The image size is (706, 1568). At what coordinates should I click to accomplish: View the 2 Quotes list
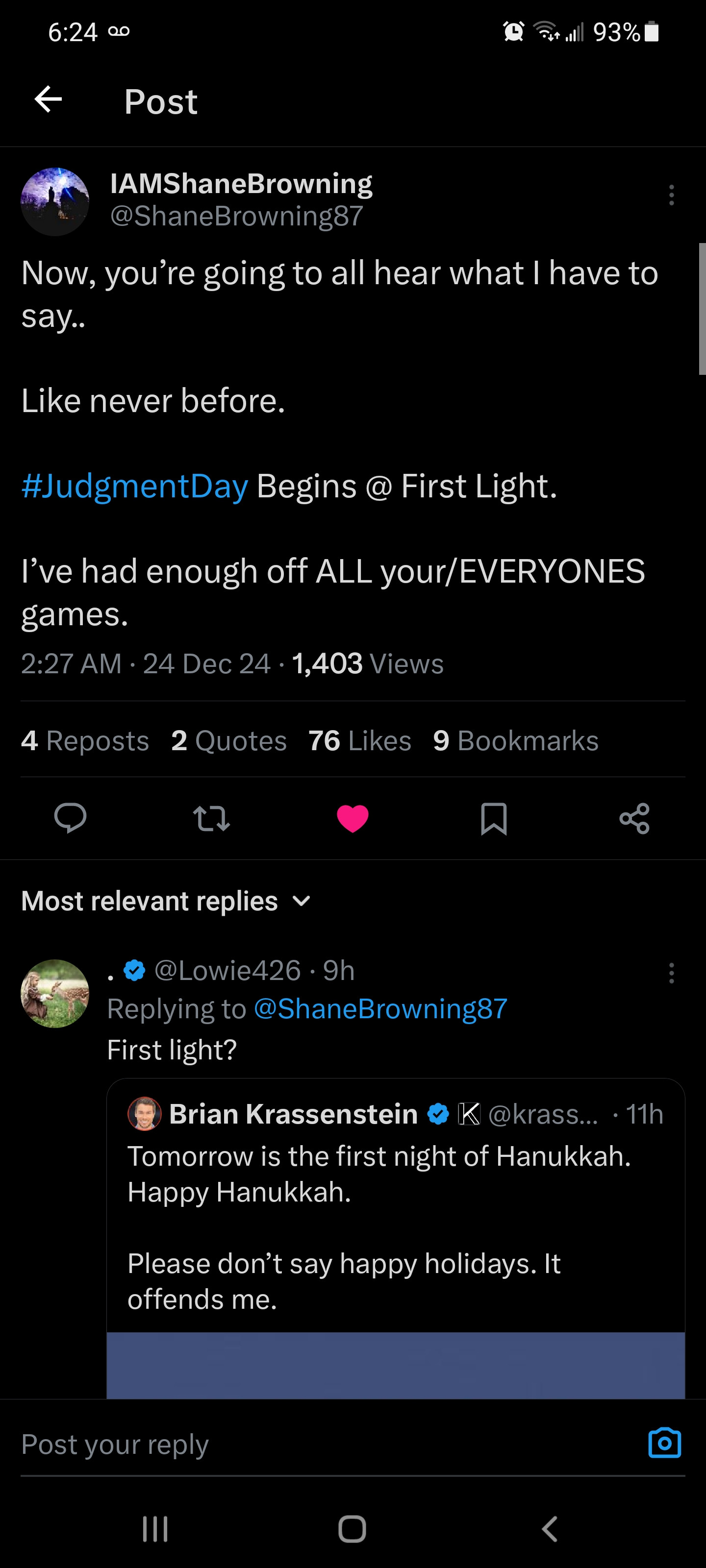228,741
